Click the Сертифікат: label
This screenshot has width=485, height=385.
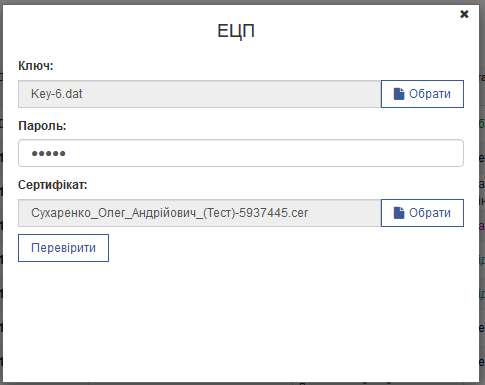point(53,185)
